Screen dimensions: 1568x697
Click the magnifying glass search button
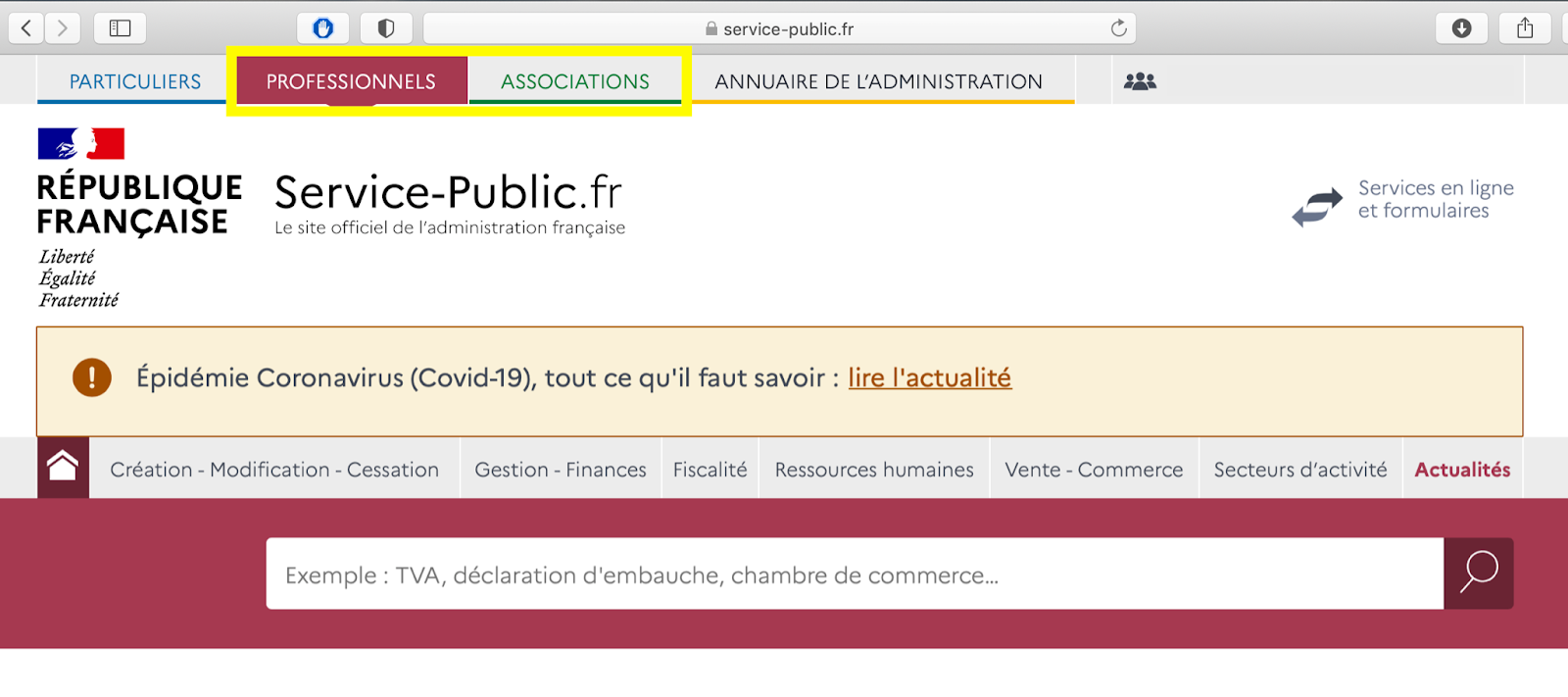1479,573
